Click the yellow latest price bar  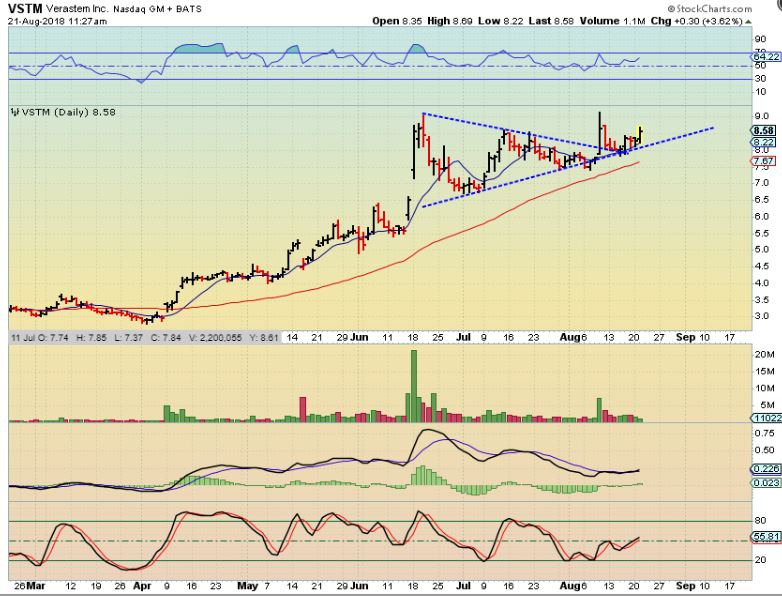(640, 134)
